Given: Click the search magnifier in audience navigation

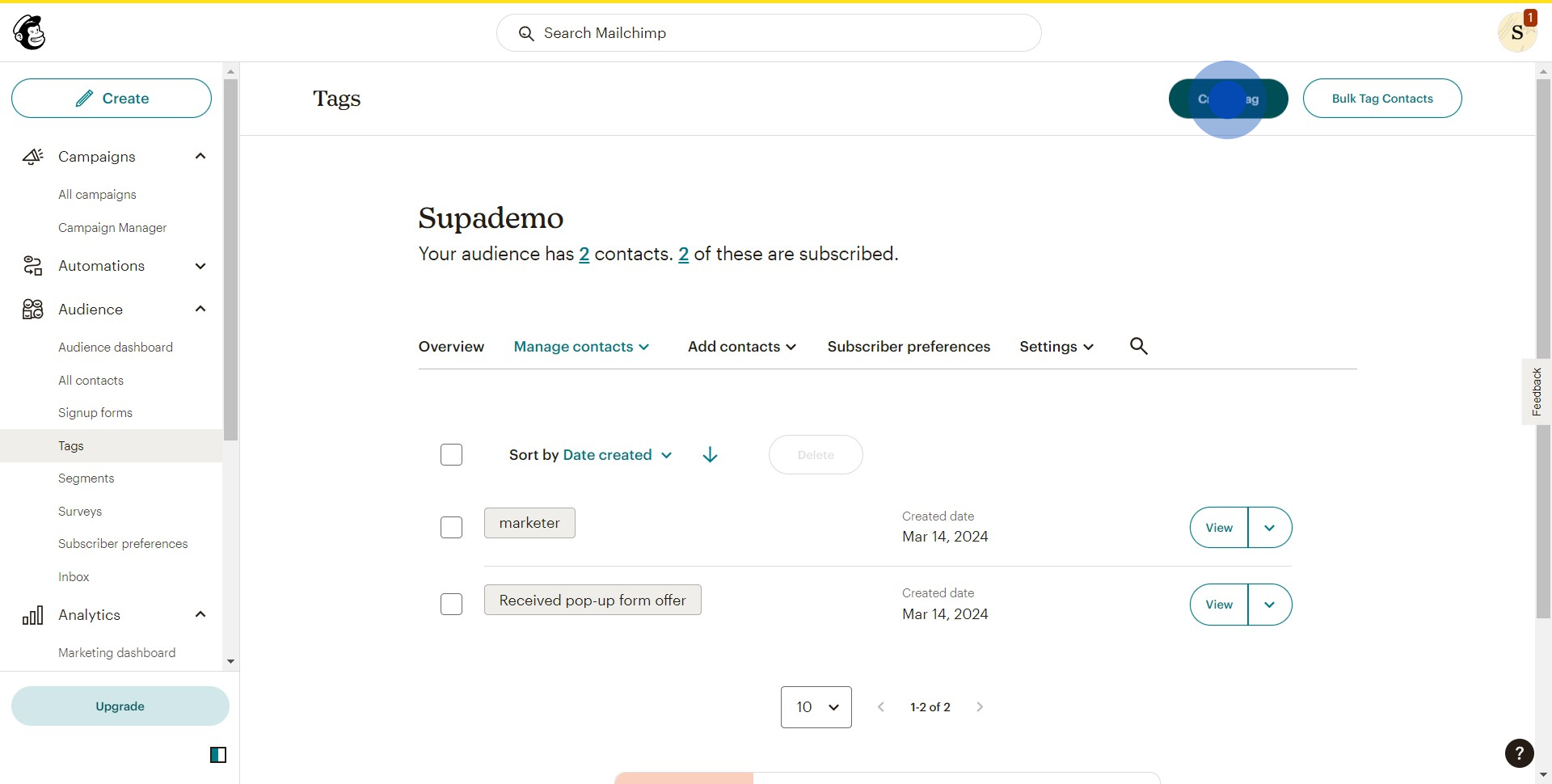Looking at the screenshot, I should pyautogui.click(x=1139, y=346).
